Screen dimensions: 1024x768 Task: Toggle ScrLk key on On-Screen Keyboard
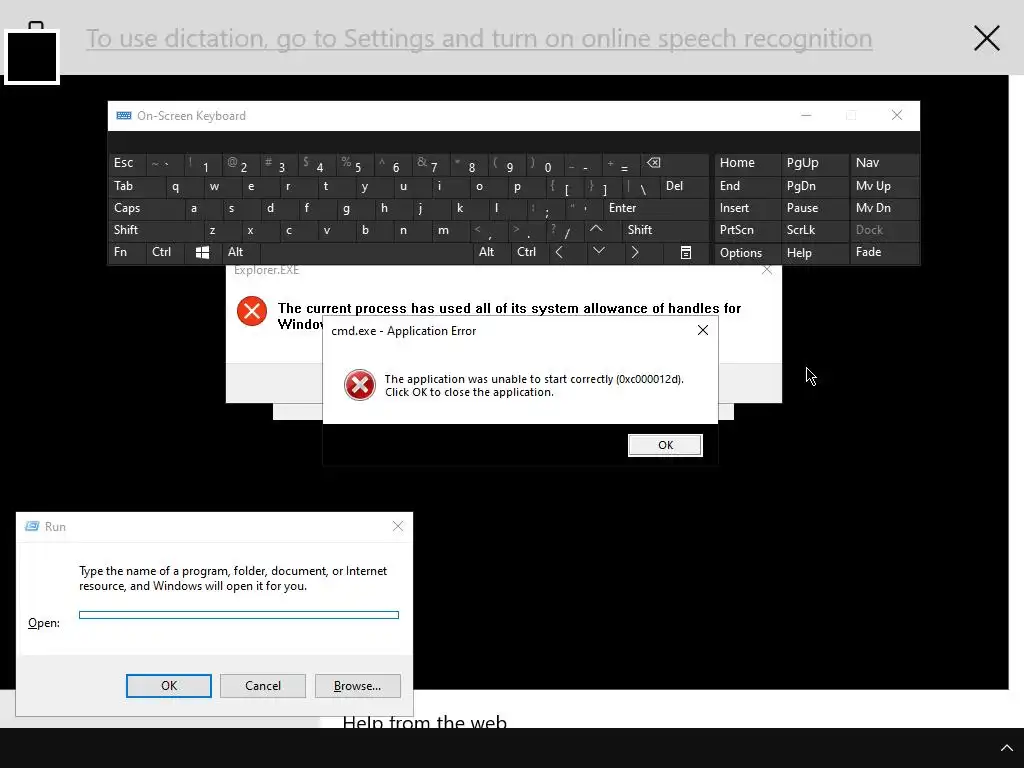click(814, 230)
